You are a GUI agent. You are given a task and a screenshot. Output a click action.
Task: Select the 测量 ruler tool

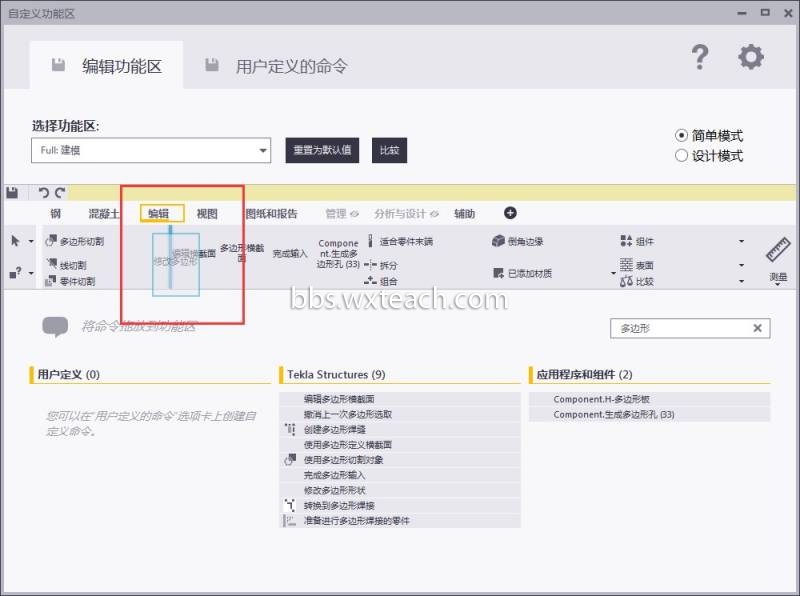[778, 260]
